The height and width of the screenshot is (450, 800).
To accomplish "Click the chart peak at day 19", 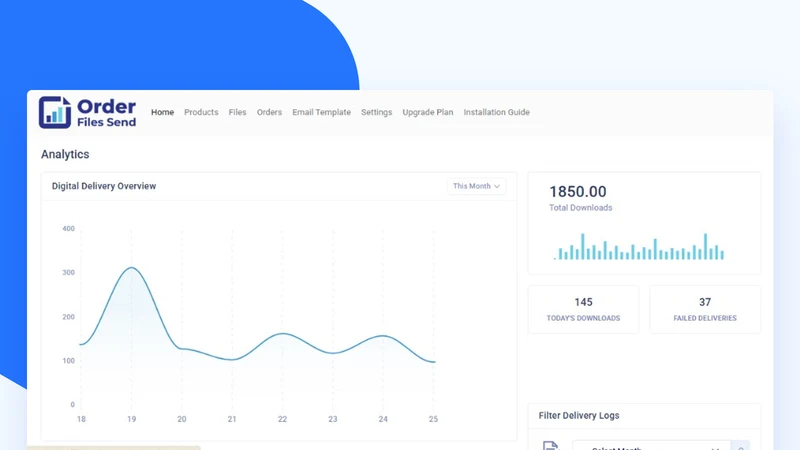I will click(x=132, y=267).
